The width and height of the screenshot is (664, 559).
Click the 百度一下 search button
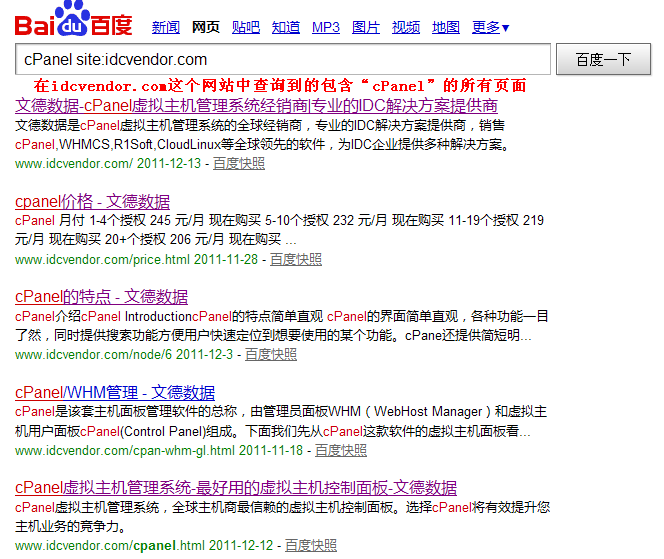(603, 59)
